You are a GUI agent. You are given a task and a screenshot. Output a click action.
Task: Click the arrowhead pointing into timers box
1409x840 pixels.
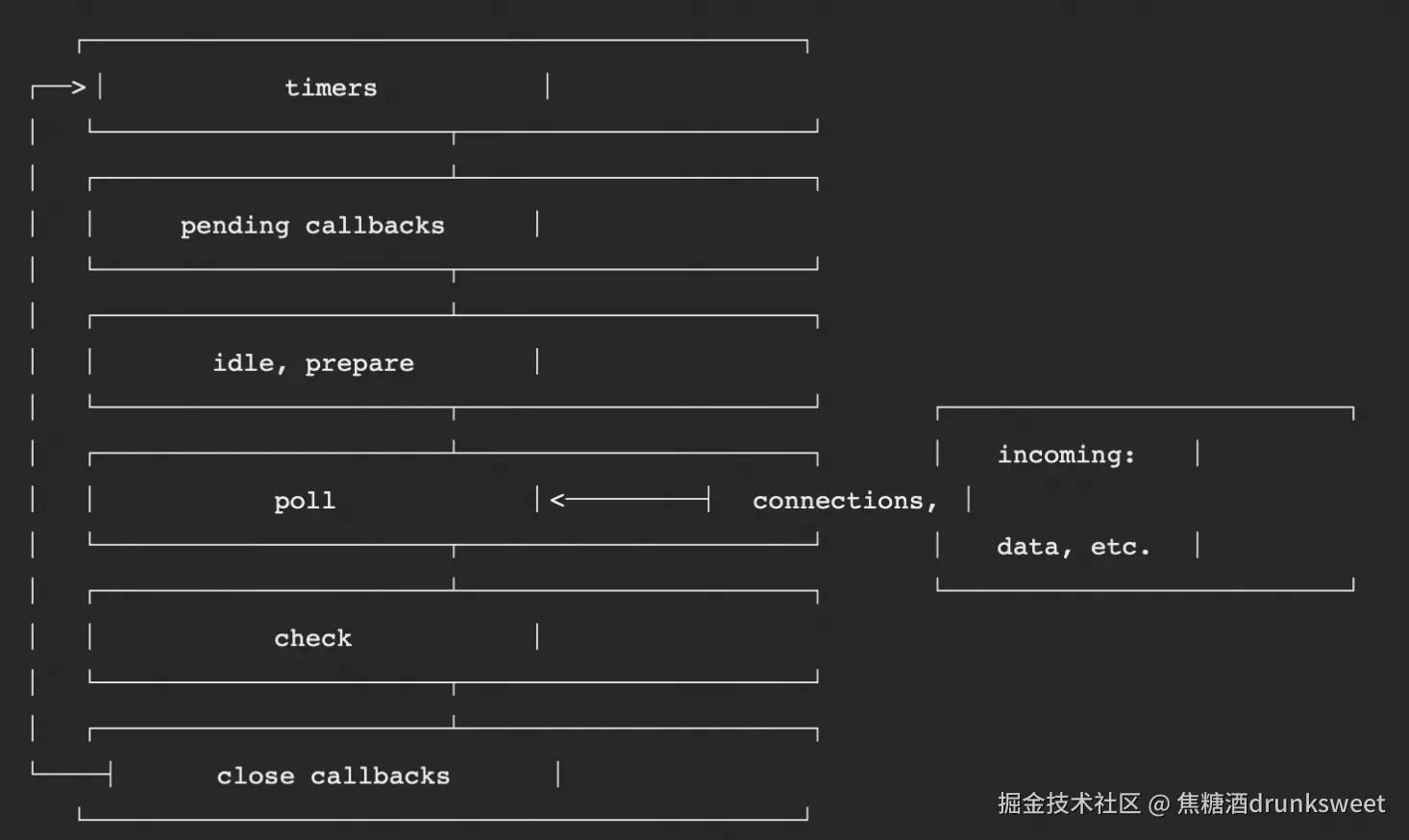click(78, 87)
